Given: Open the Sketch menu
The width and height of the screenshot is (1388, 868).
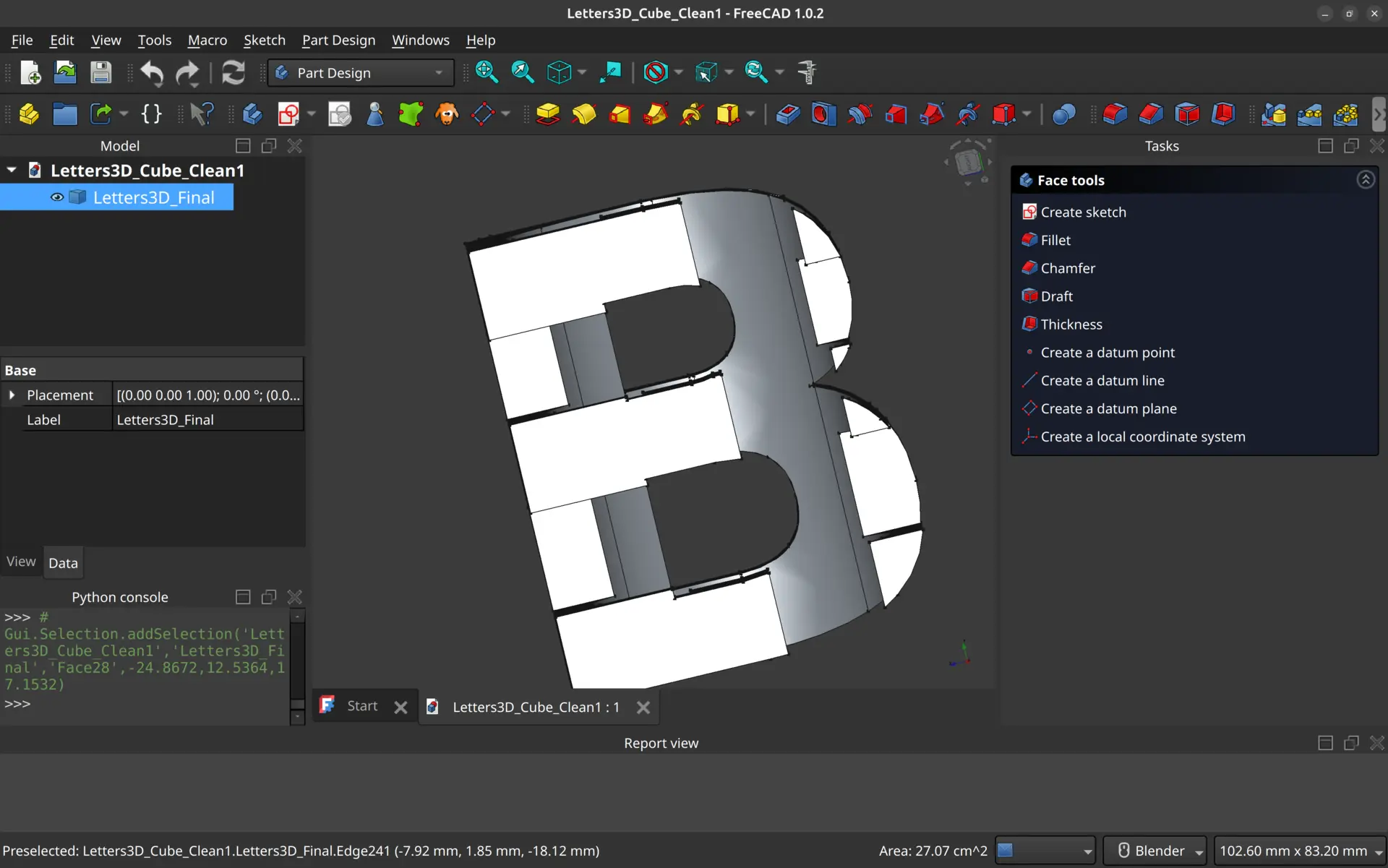Looking at the screenshot, I should pyautogui.click(x=264, y=40).
